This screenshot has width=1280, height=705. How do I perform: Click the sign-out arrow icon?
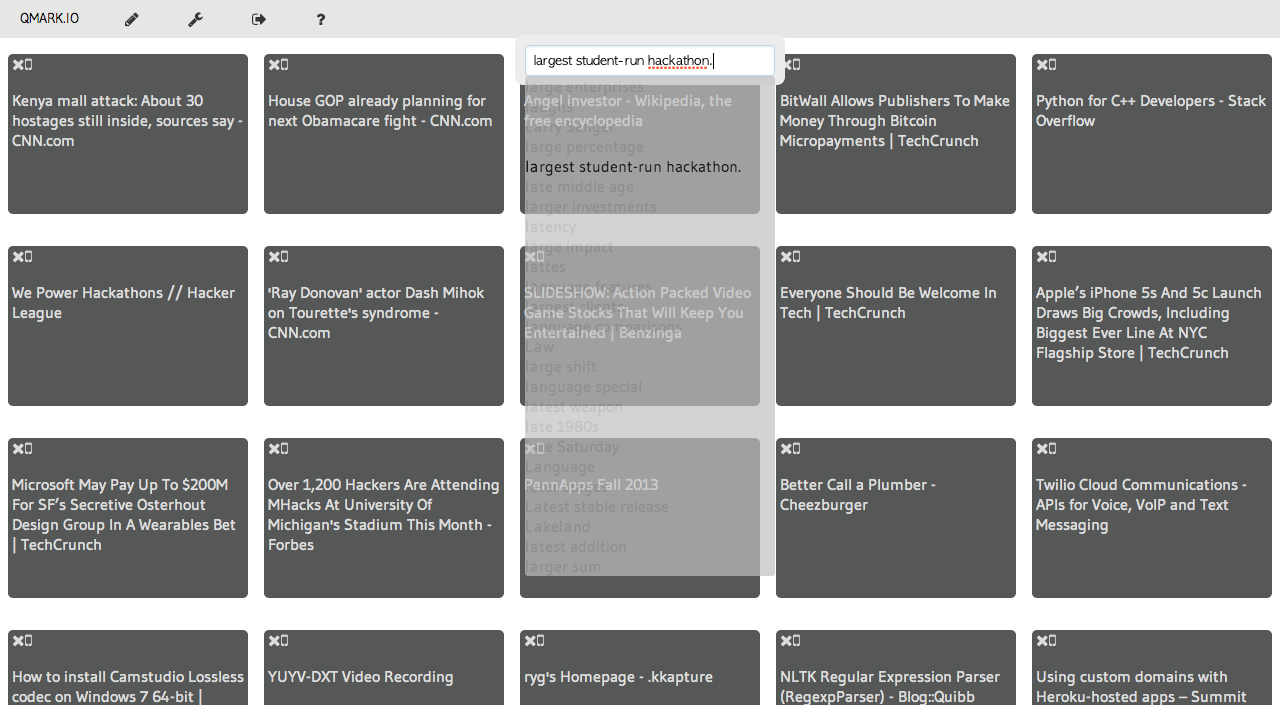259,19
